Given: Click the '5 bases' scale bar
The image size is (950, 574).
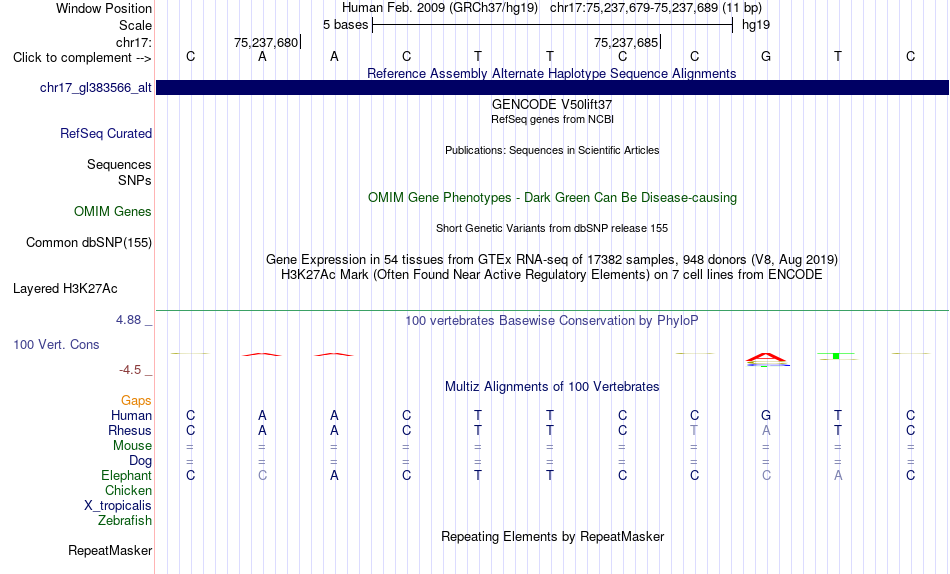Looking at the screenshot, I should click(x=553, y=25).
